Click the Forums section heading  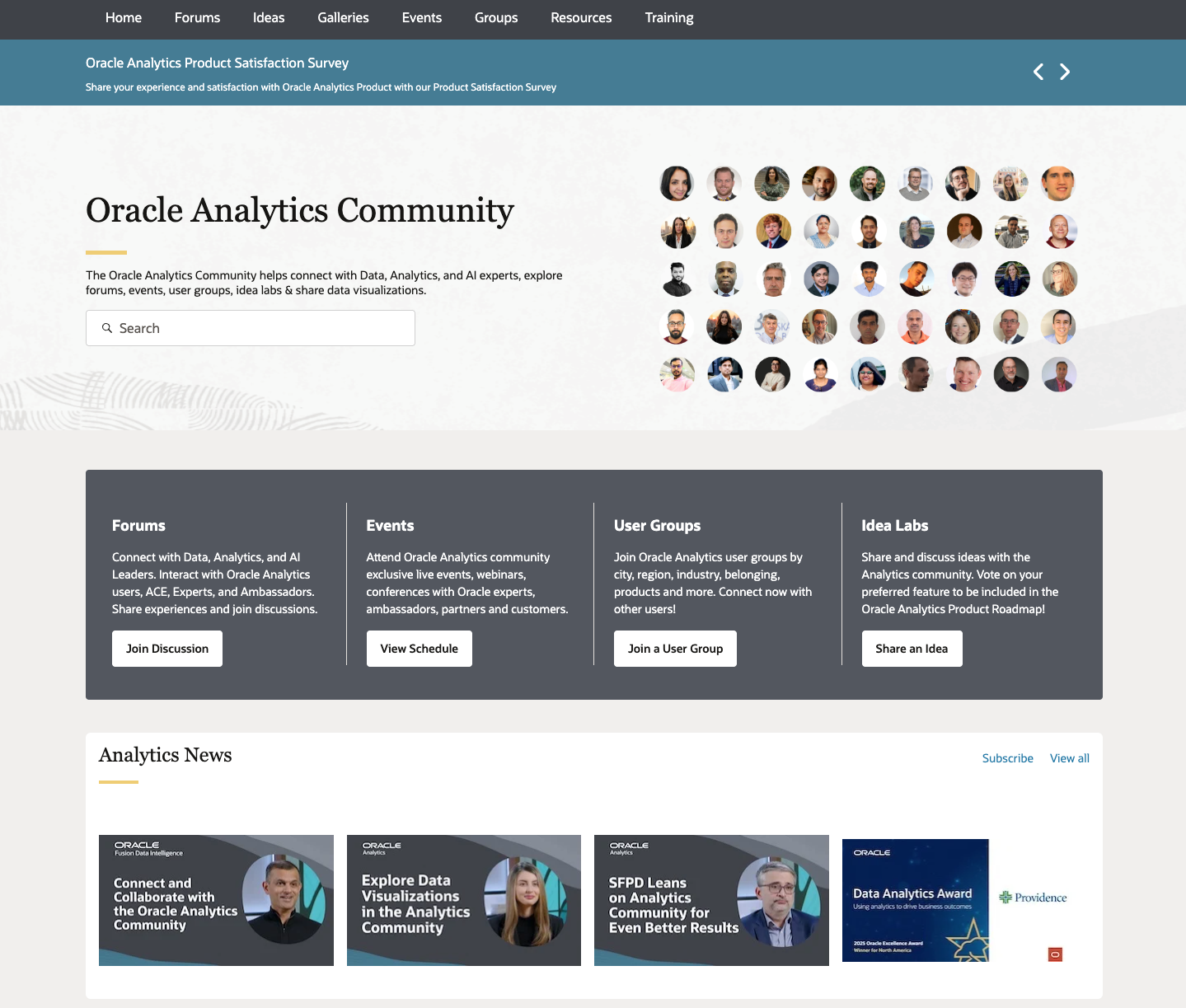tap(138, 526)
